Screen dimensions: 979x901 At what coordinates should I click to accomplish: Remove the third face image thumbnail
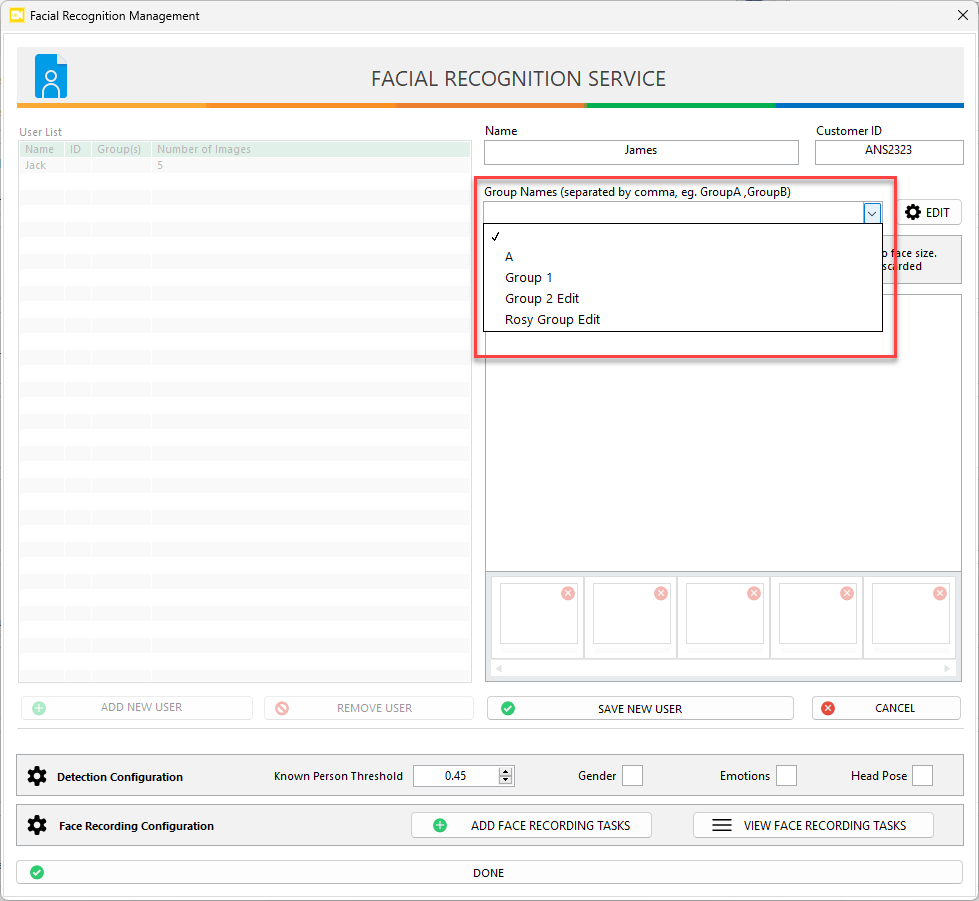754,593
